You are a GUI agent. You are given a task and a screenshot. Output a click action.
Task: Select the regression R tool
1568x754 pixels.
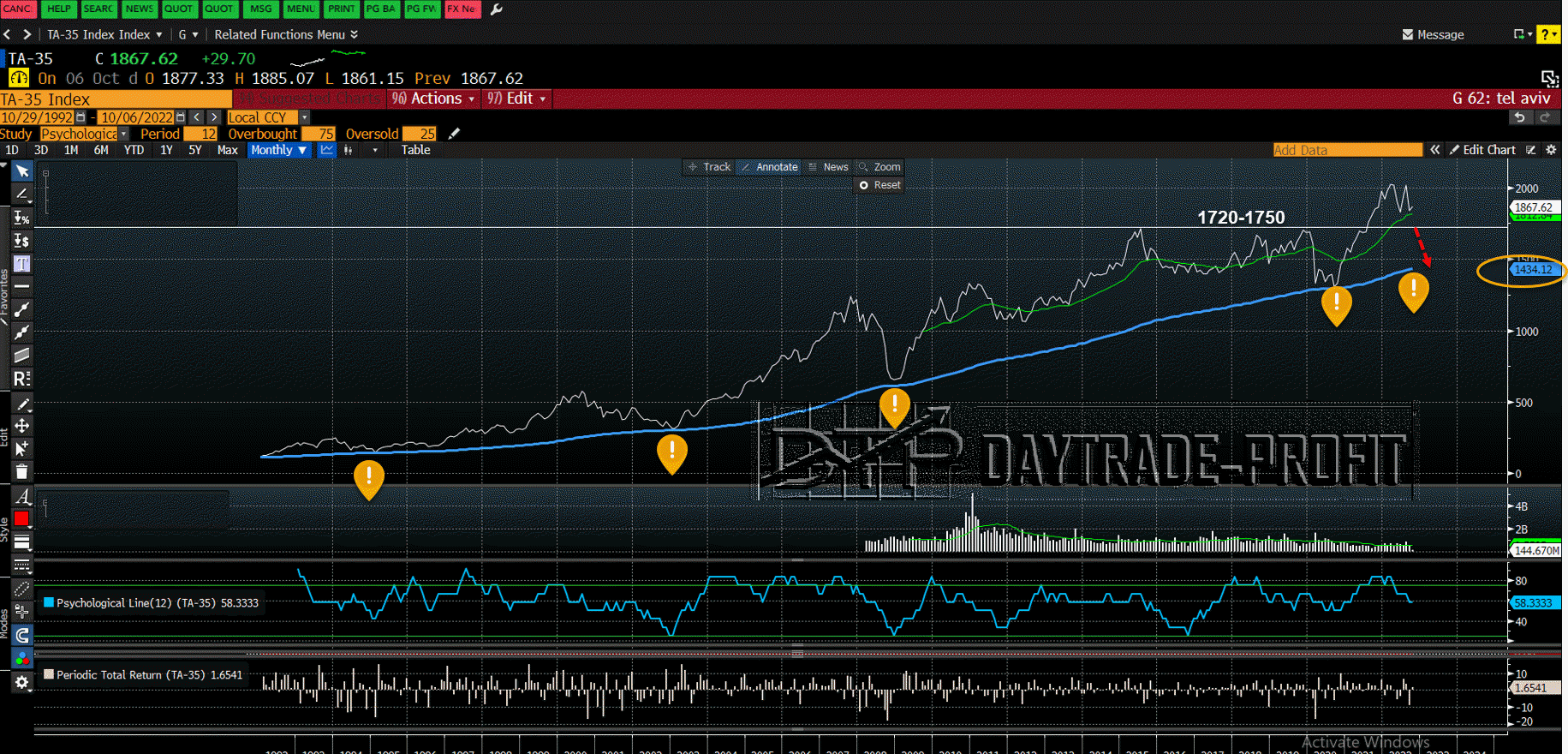tap(22, 378)
